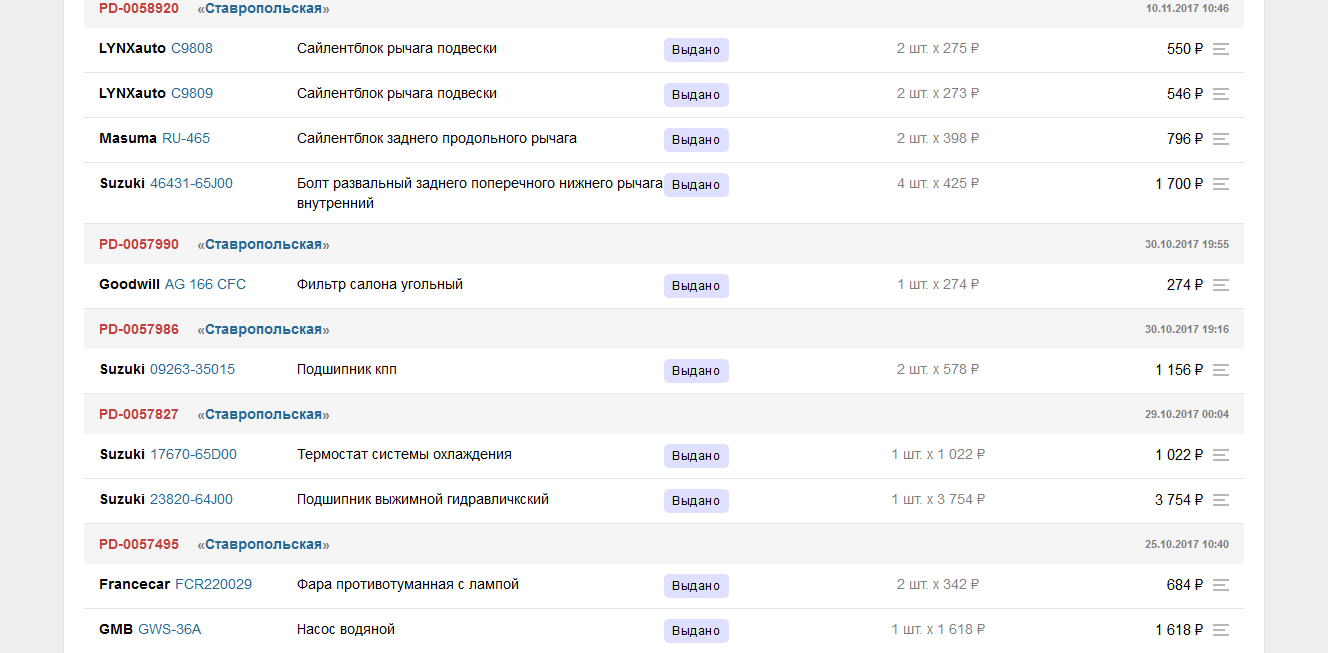Click Выдано status badge for GMB GWS-36A

[696, 631]
